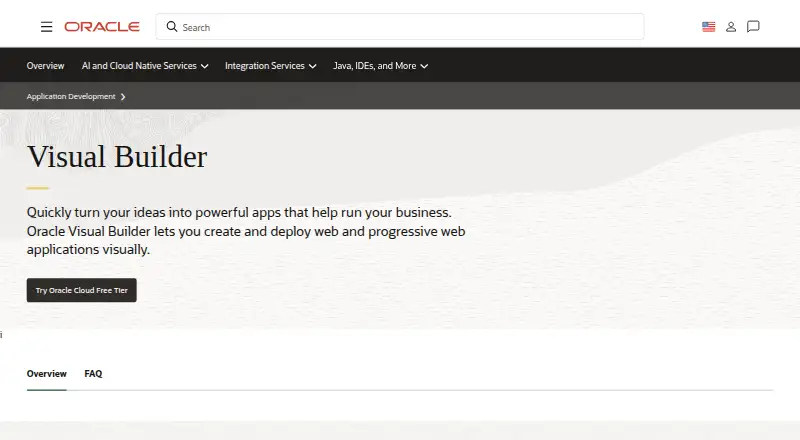This screenshot has width=800, height=440.
Task: Click Try Oracle Cloud Free Tier button
Action: point(82,290)
